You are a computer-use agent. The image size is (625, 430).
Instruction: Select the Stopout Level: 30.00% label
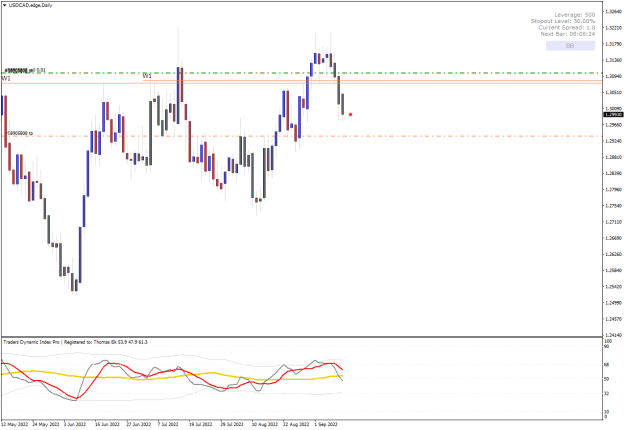(562, 21)
